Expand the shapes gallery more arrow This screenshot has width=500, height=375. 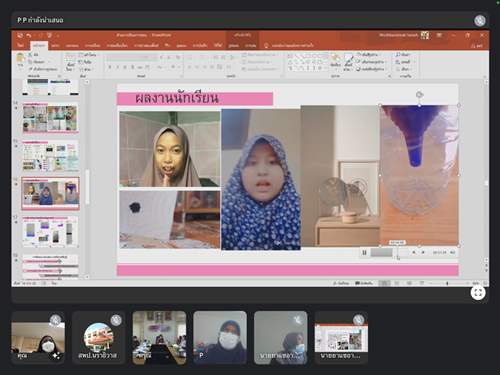326,68
